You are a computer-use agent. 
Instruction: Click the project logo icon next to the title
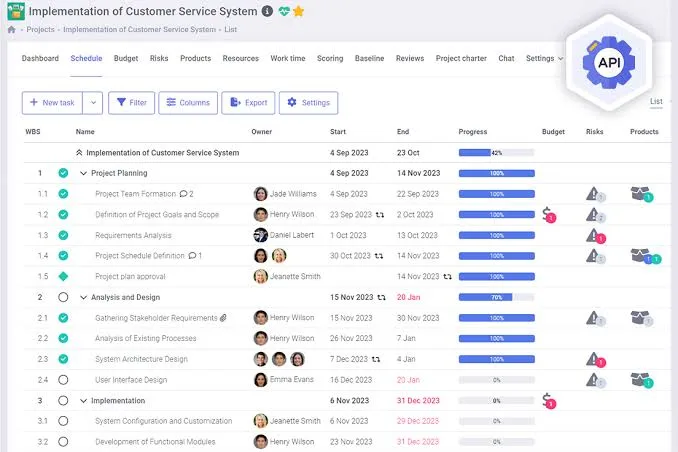point(16,11)
